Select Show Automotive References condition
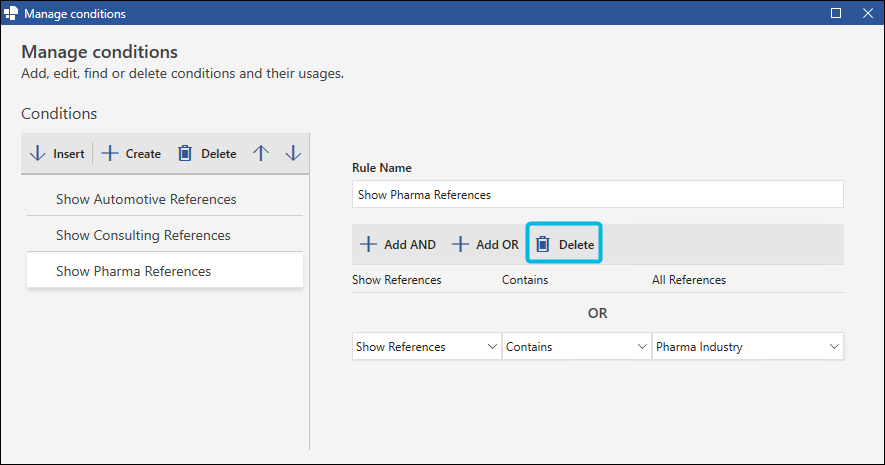The width and height of the screenshot is (885, 465). point(165,199)
